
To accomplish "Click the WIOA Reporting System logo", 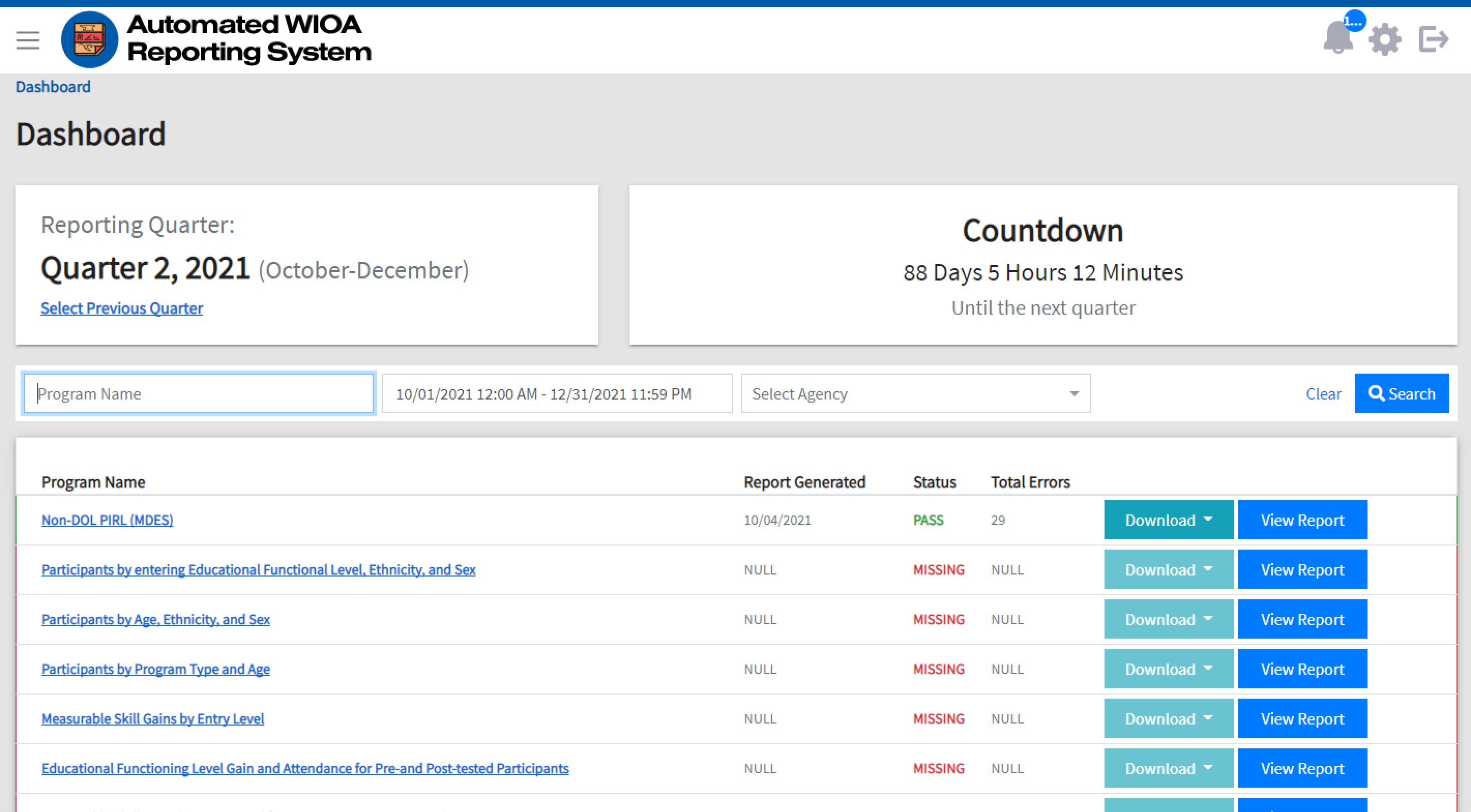I will 90,40.
